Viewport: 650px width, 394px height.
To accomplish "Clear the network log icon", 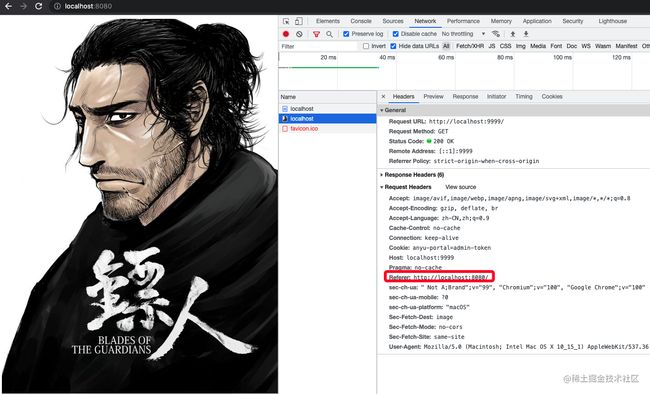I will point(299,34).
